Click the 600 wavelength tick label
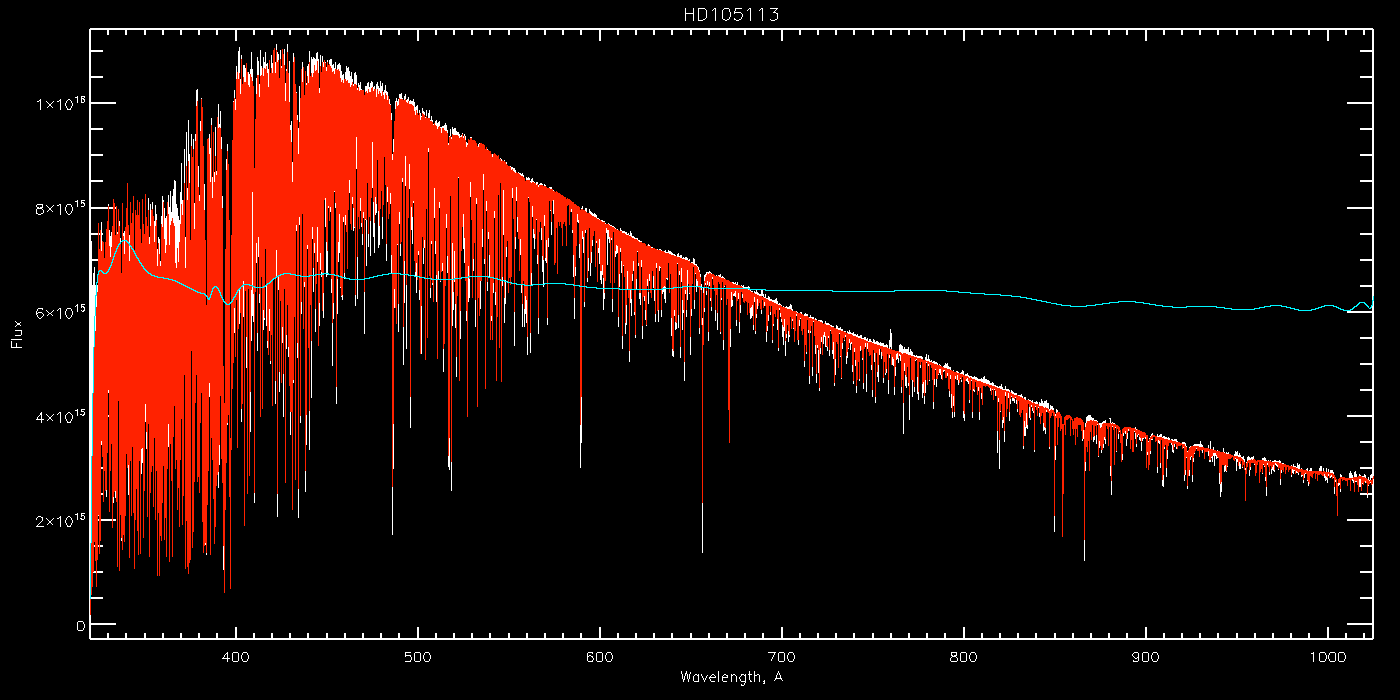The height and width of the screenshot is (700, 1400). pos(600,656)
